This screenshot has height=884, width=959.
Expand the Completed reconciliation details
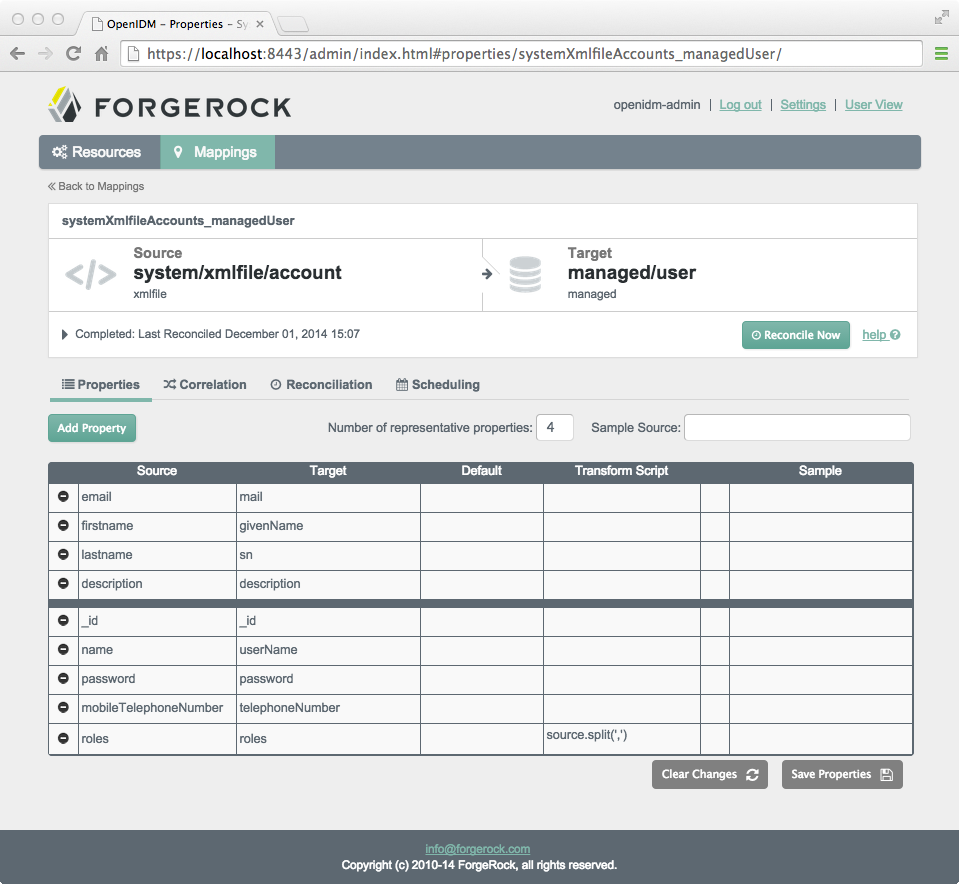[64, 335]
